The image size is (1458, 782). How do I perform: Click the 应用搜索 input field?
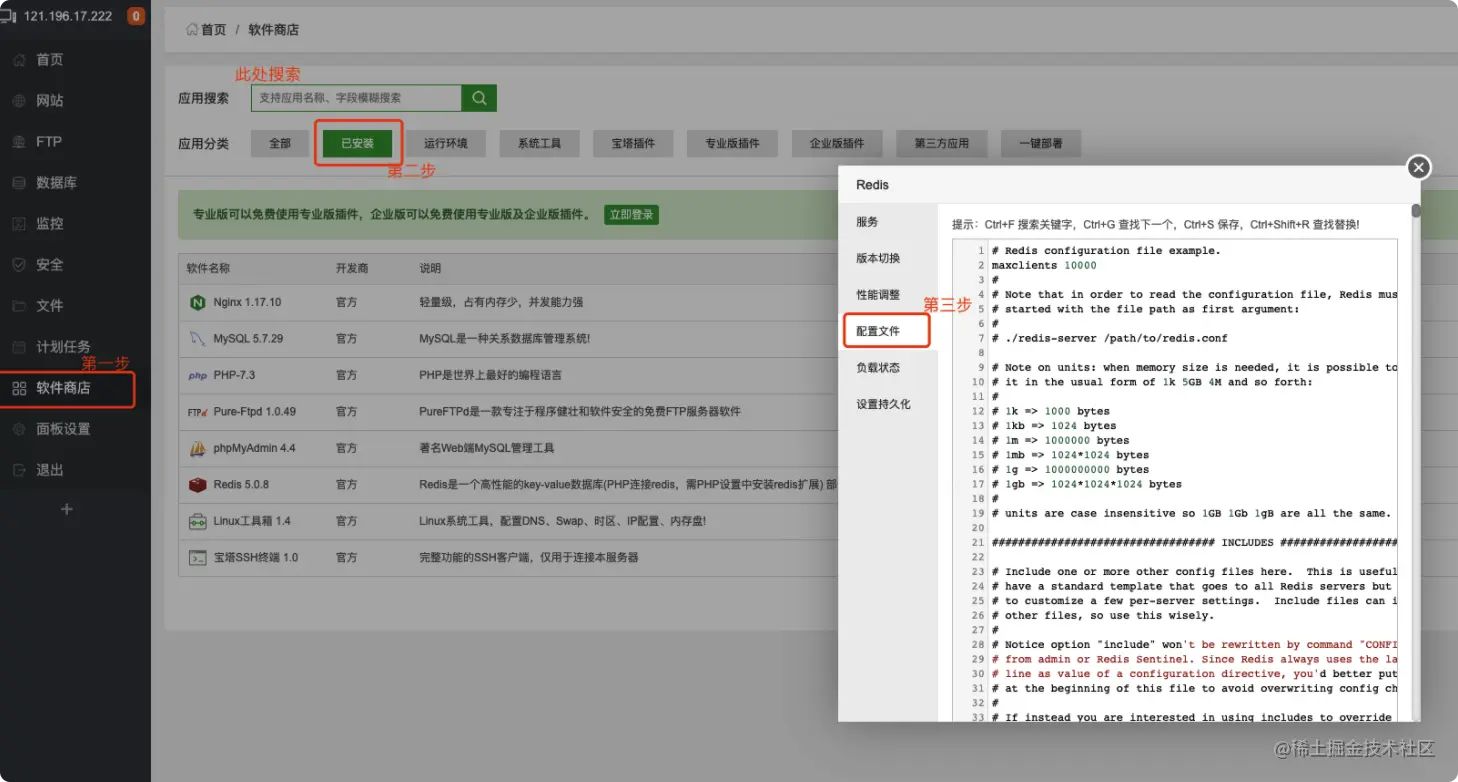(x=356, y=98)
